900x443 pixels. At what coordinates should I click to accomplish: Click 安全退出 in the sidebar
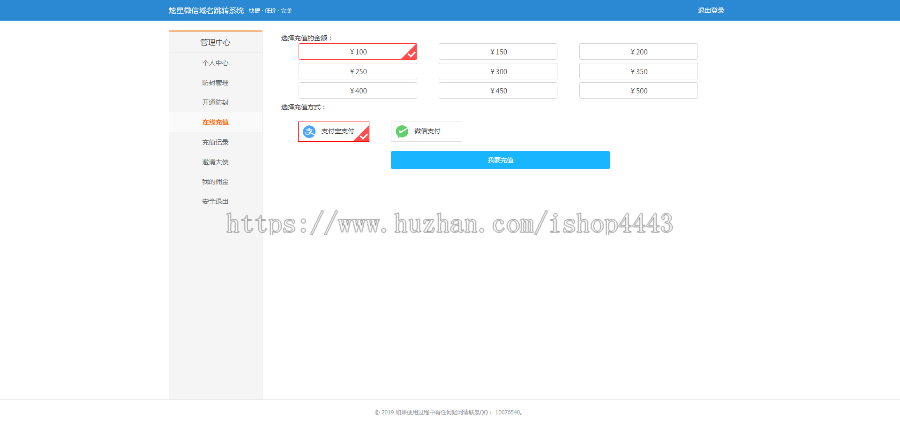[215, 201]
